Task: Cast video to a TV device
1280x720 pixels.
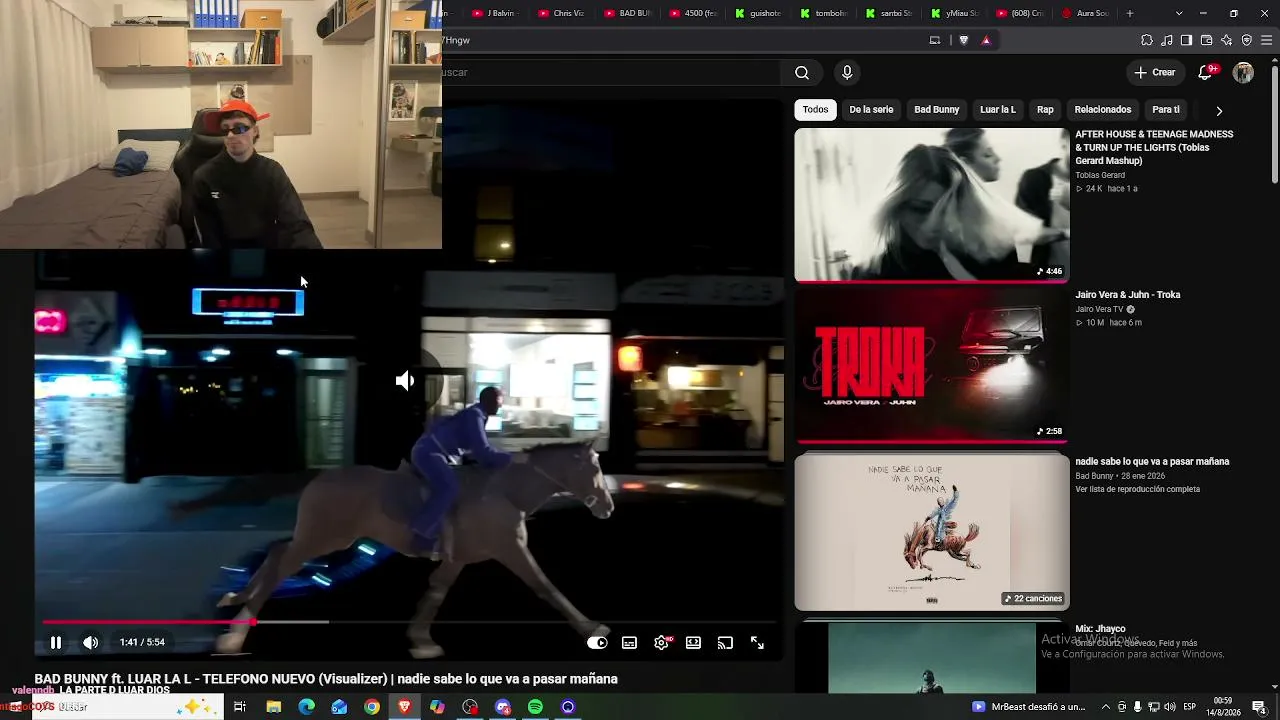Action: [x=725, y=643]
